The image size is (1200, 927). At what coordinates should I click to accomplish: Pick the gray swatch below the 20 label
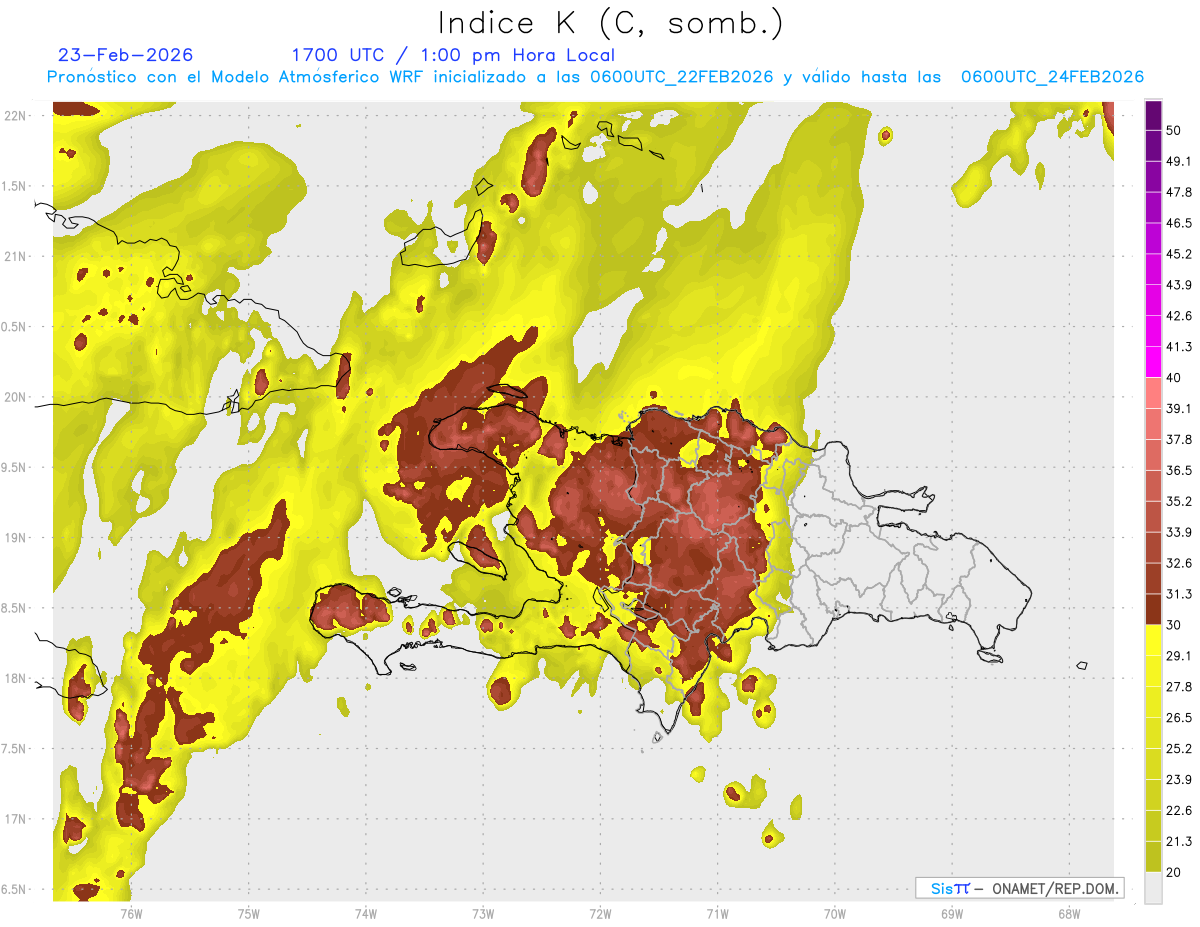1153,888
